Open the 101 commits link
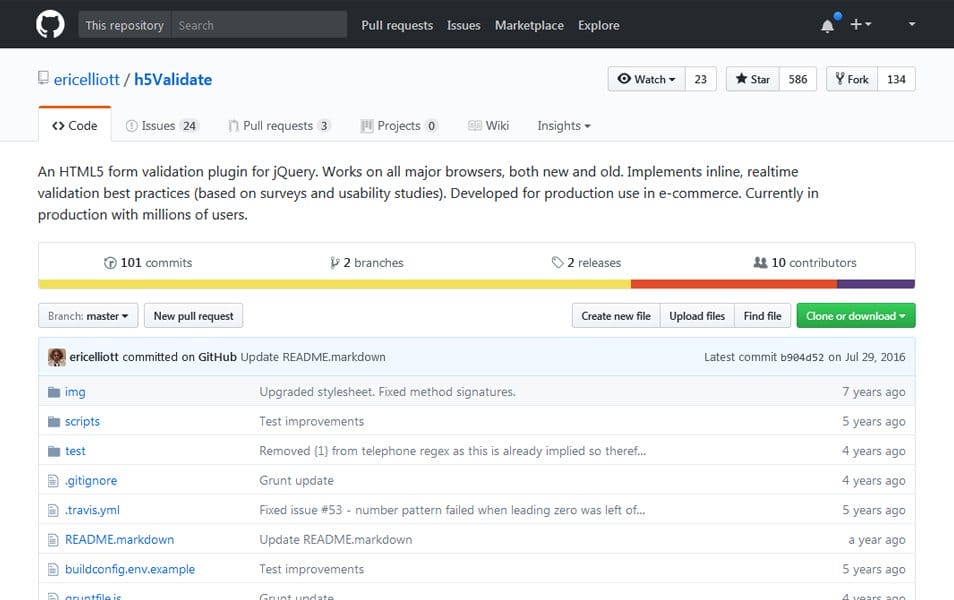This screenshot has height=600, width=954. point(148,263)
